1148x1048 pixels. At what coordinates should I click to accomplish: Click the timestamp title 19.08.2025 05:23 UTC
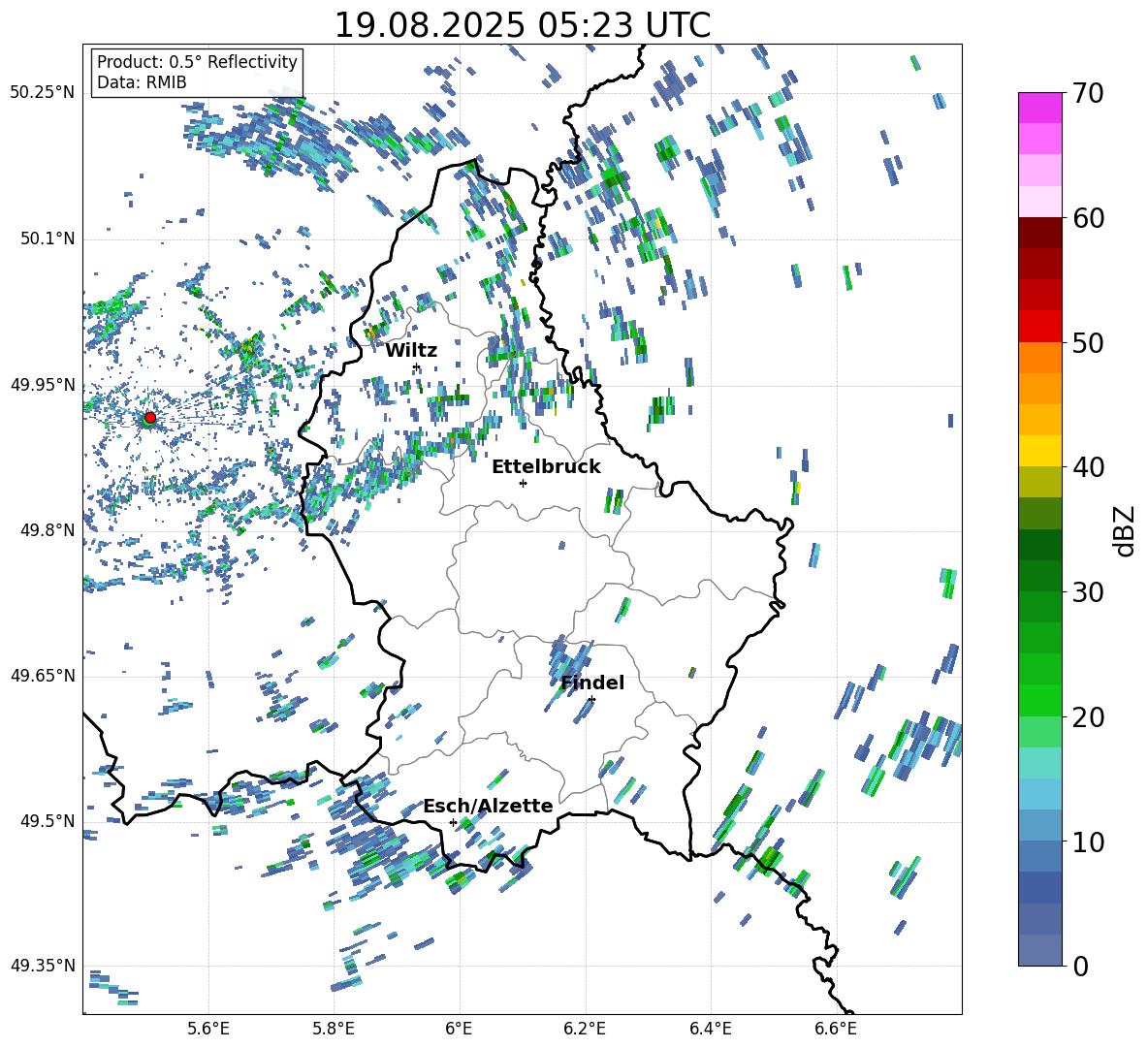[522, 25]
